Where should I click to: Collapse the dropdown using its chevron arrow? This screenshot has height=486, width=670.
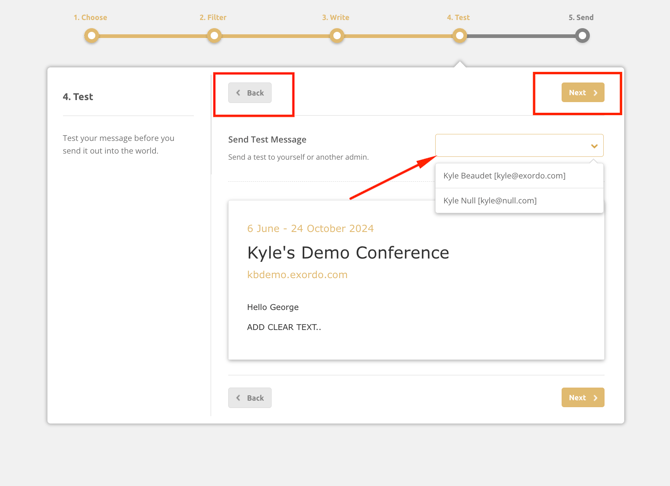[x=594, y=146]
